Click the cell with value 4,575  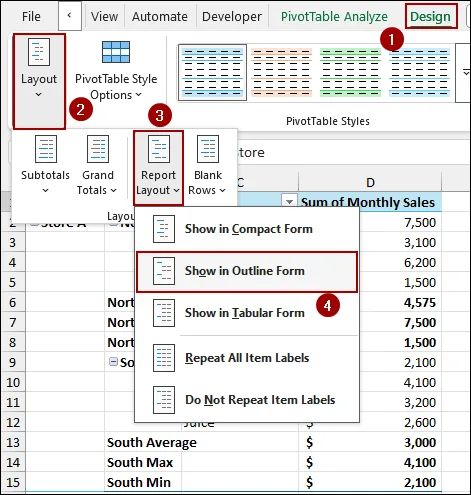[x=400, y=302]
